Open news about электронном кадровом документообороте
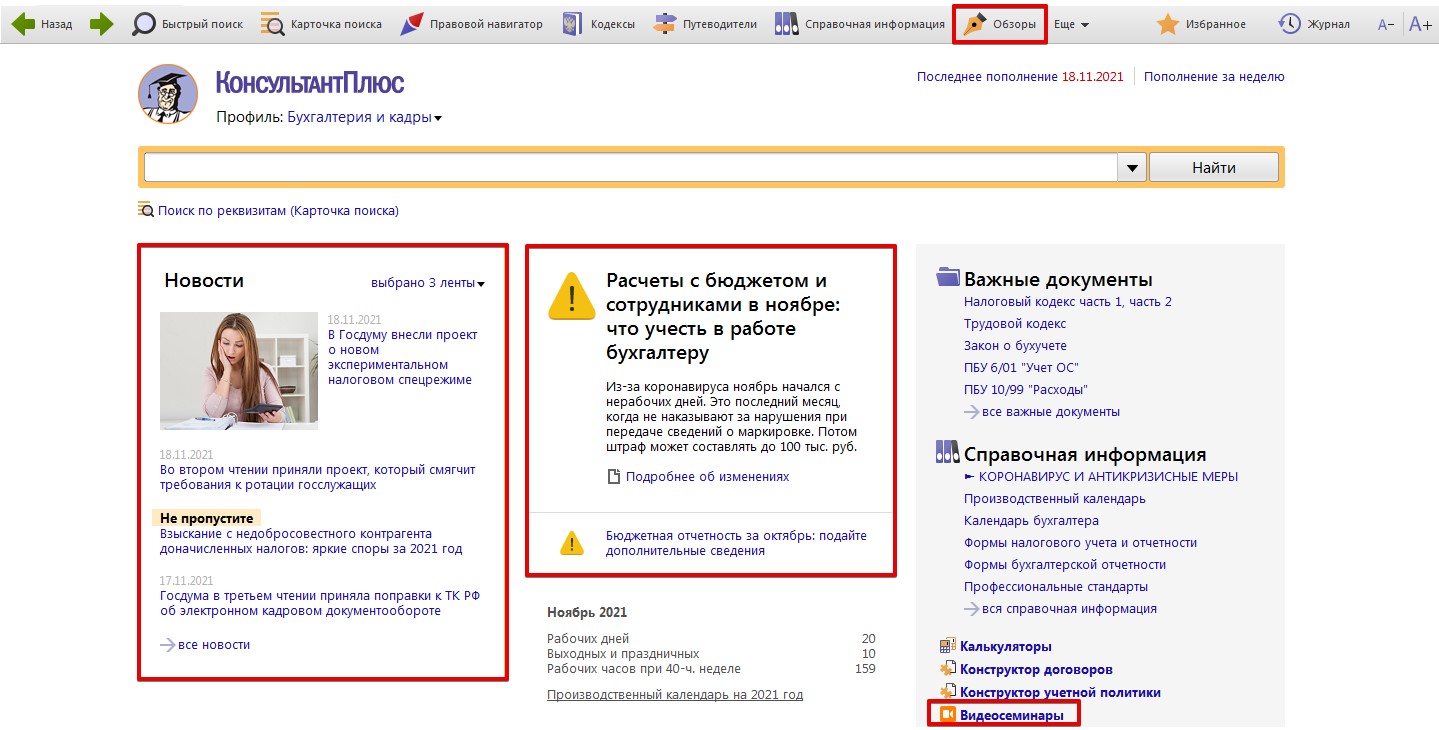This screenshot has width=1439, height=730. [x=320, y=603]
